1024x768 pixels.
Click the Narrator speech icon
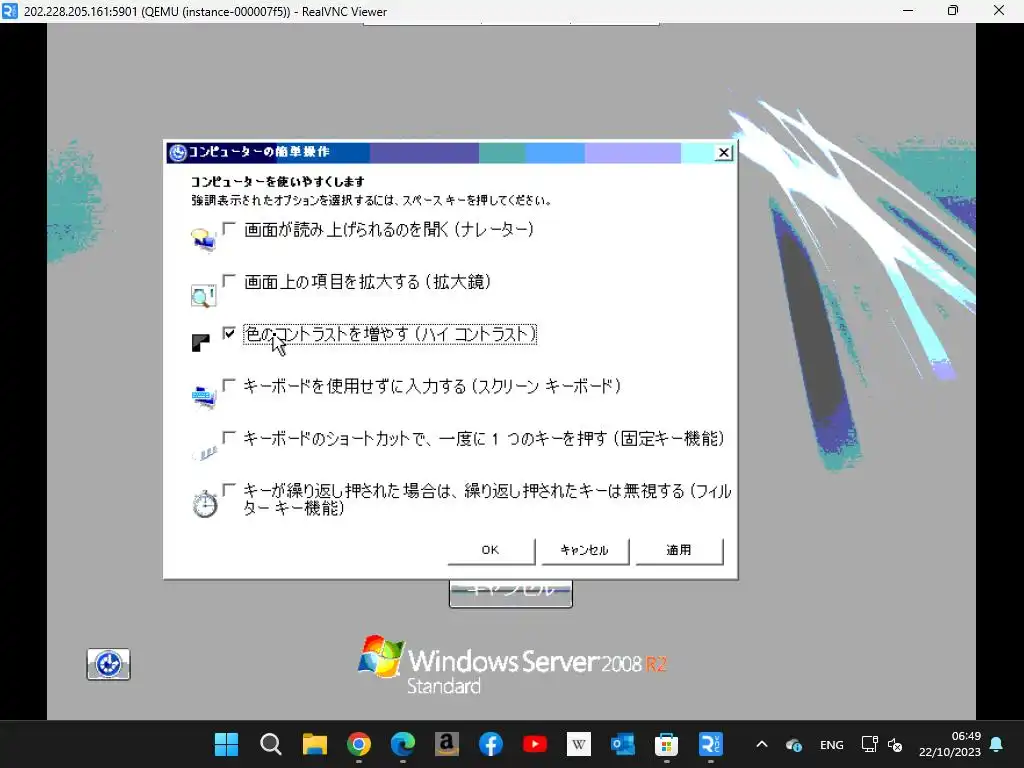203,240
